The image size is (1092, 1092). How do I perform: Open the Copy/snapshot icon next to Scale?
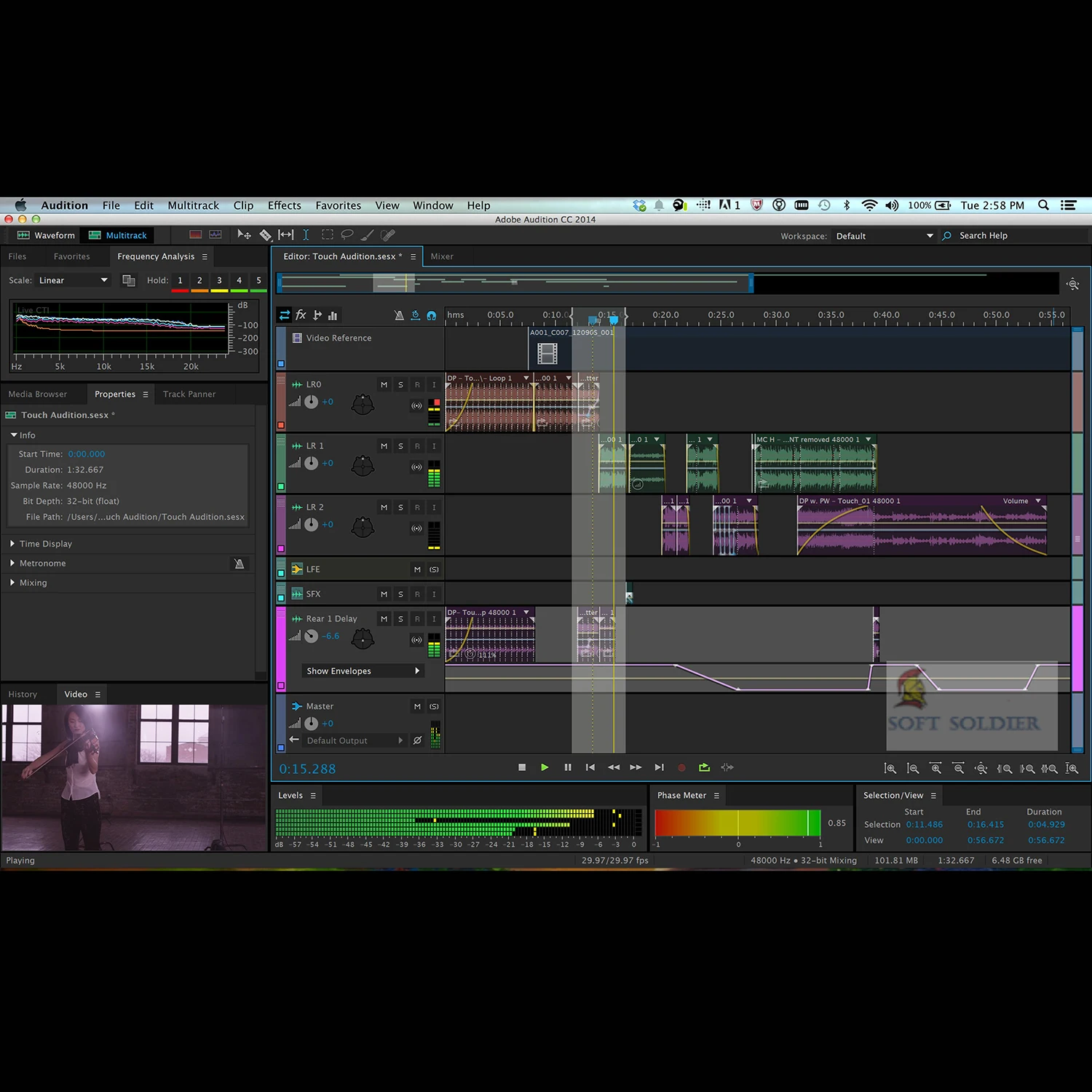pyautogui.click(x=129, y=280)
